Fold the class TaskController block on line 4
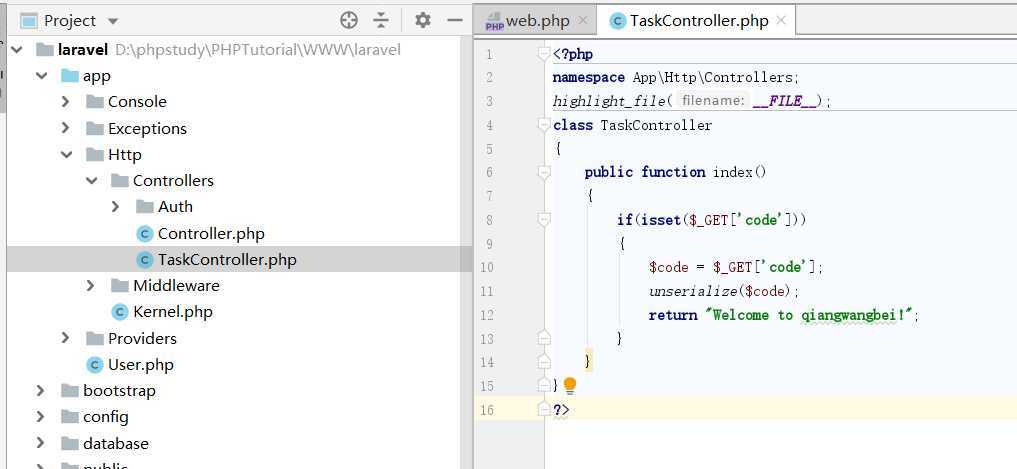 coord(544,125)
